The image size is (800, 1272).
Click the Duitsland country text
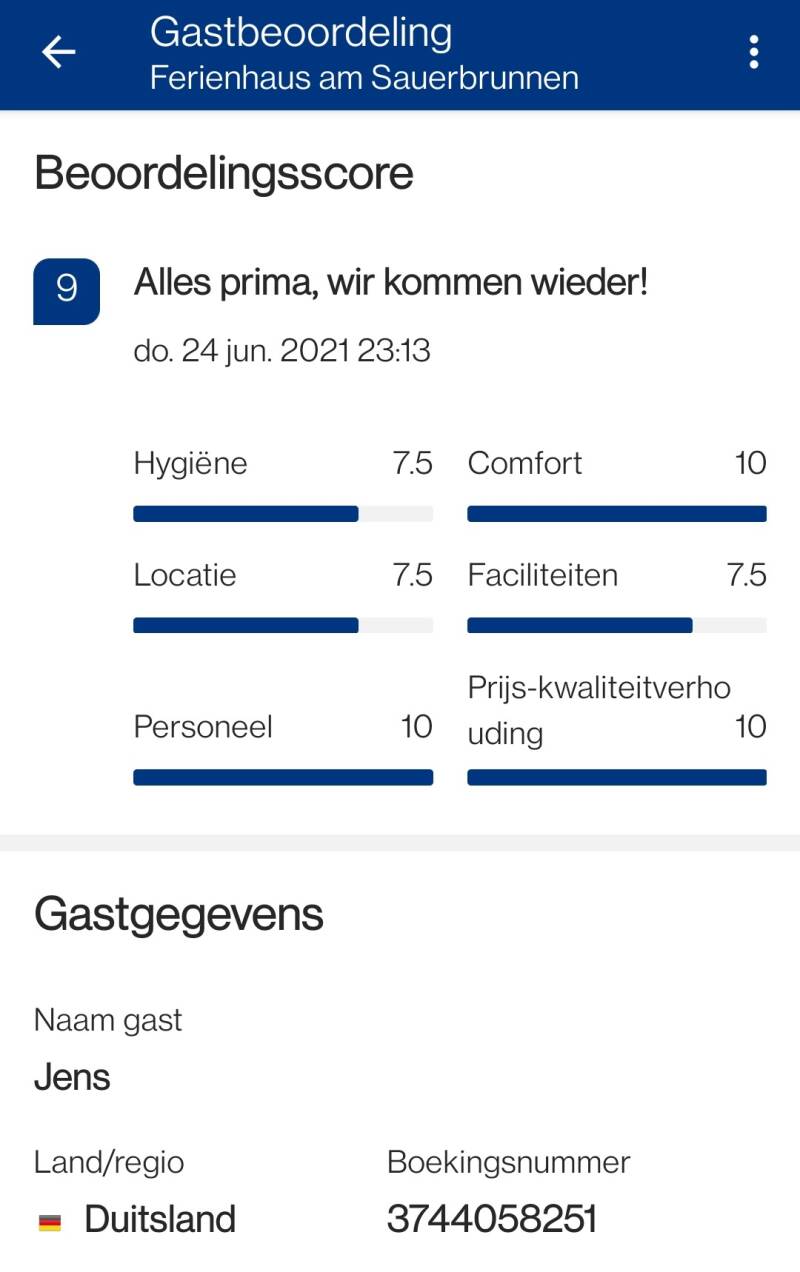tap(160, 1219)
